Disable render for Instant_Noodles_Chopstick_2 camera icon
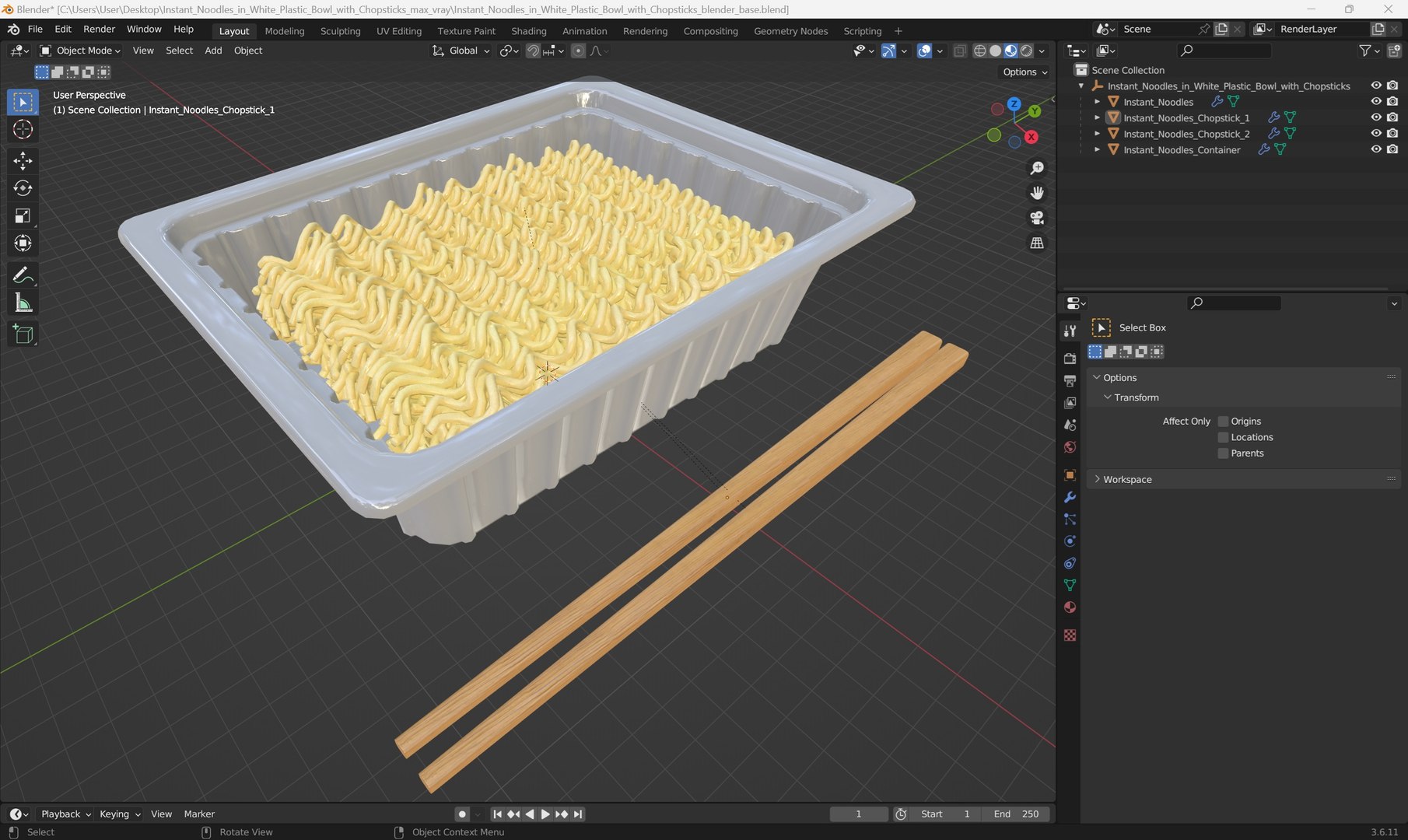The height and width of the screenshot is (840, 1408). coord(1392,134)
